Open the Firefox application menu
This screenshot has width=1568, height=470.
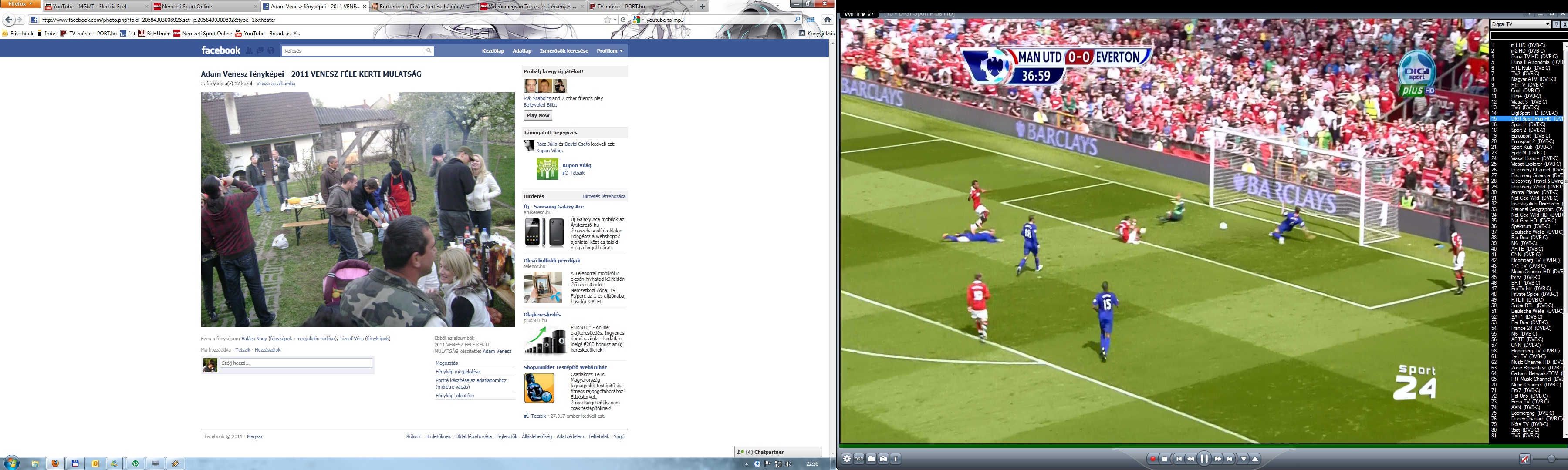[20, 4]
